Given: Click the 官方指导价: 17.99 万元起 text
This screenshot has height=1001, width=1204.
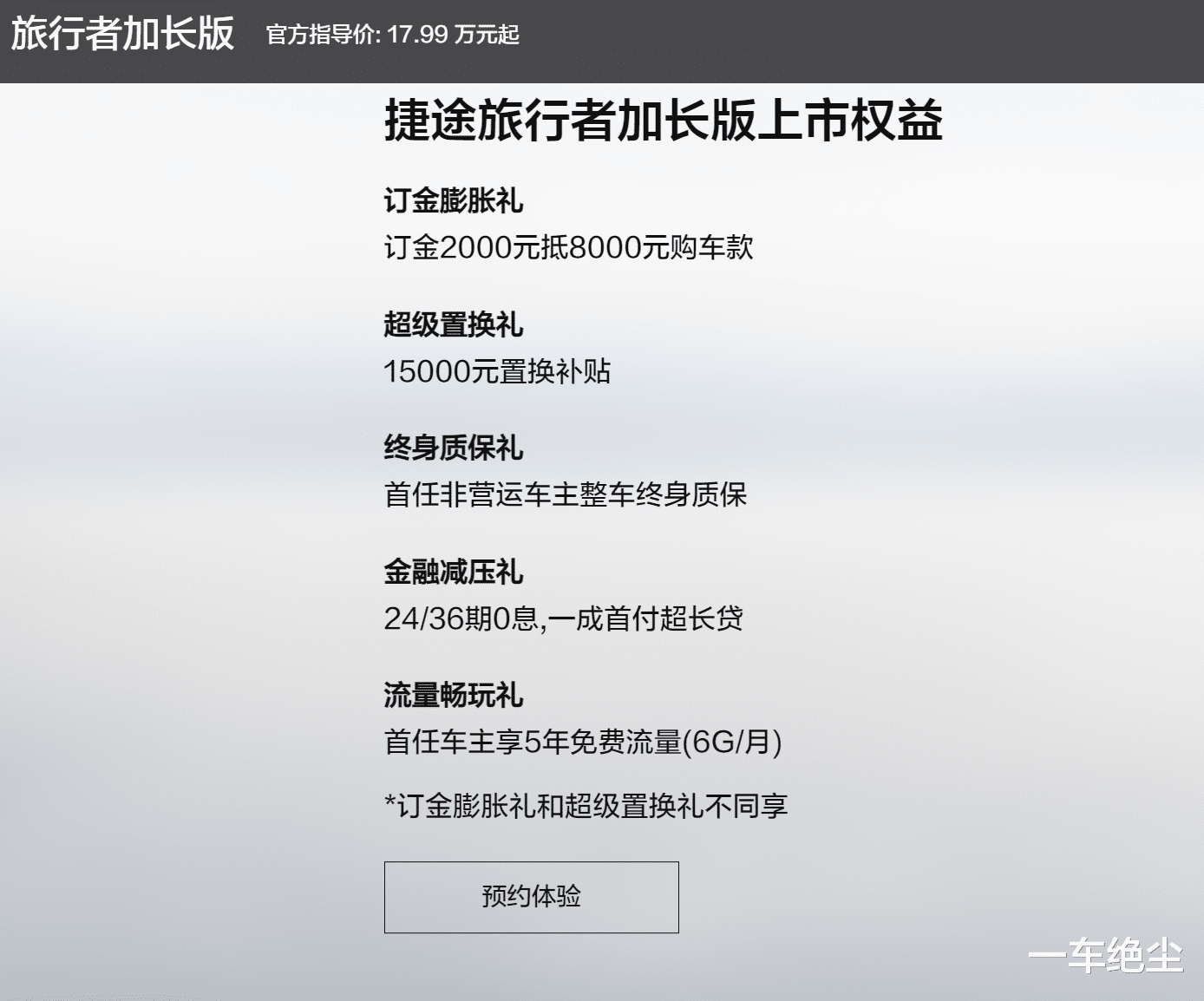Looking at the screenshot, I should point(393,35).
